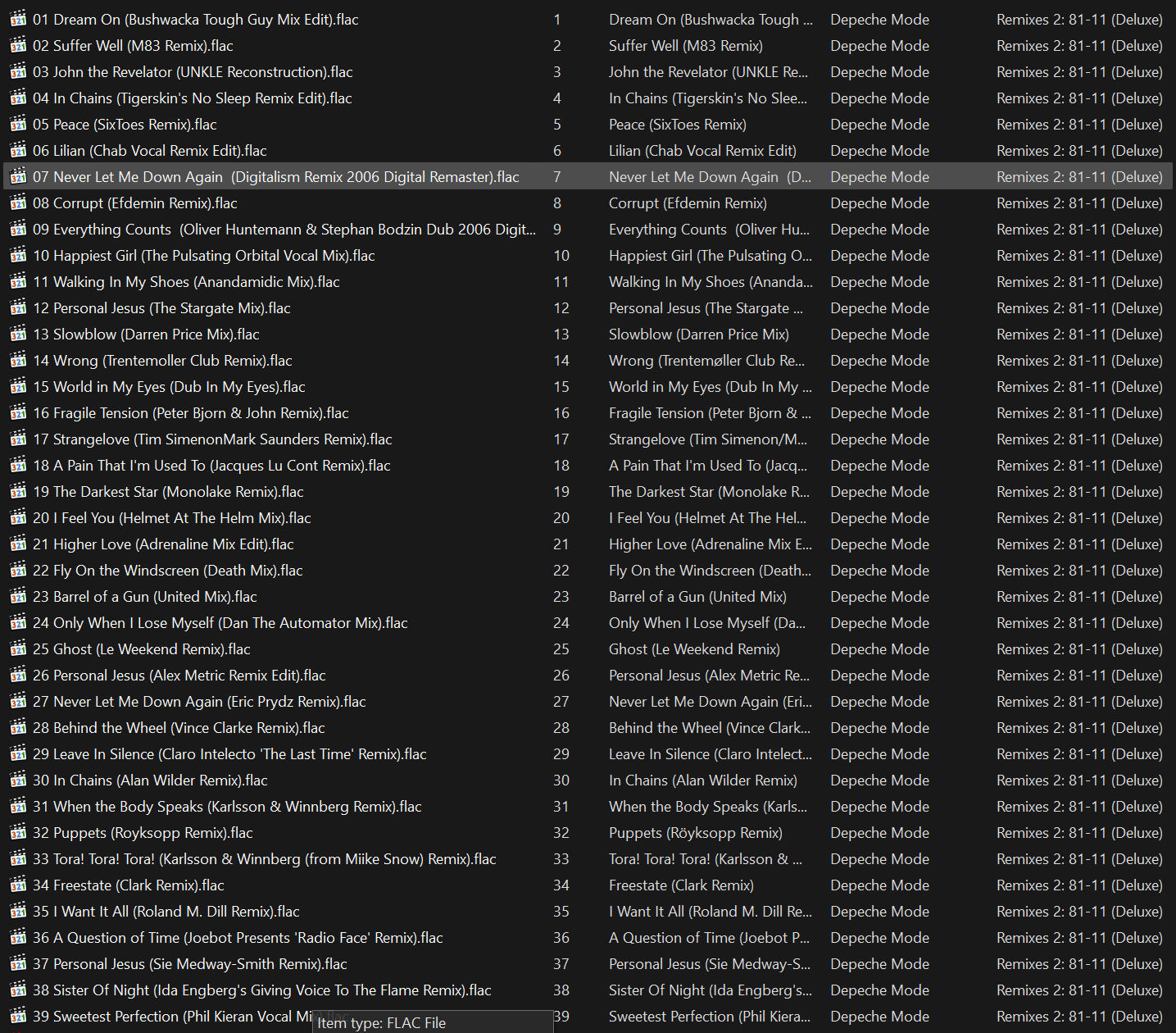
Task: Click the icon beside 23 Barrel of a Gun
Action: point(18,597)
